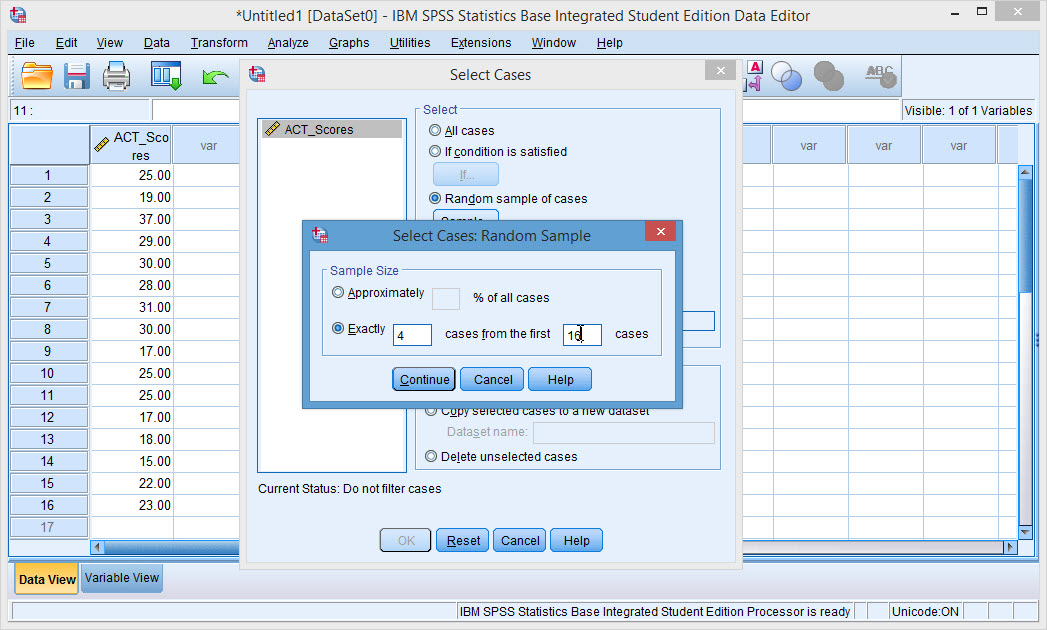This screenshot has width=1047, height=630.
Task: Open the View menu
Action: [110, 43]
